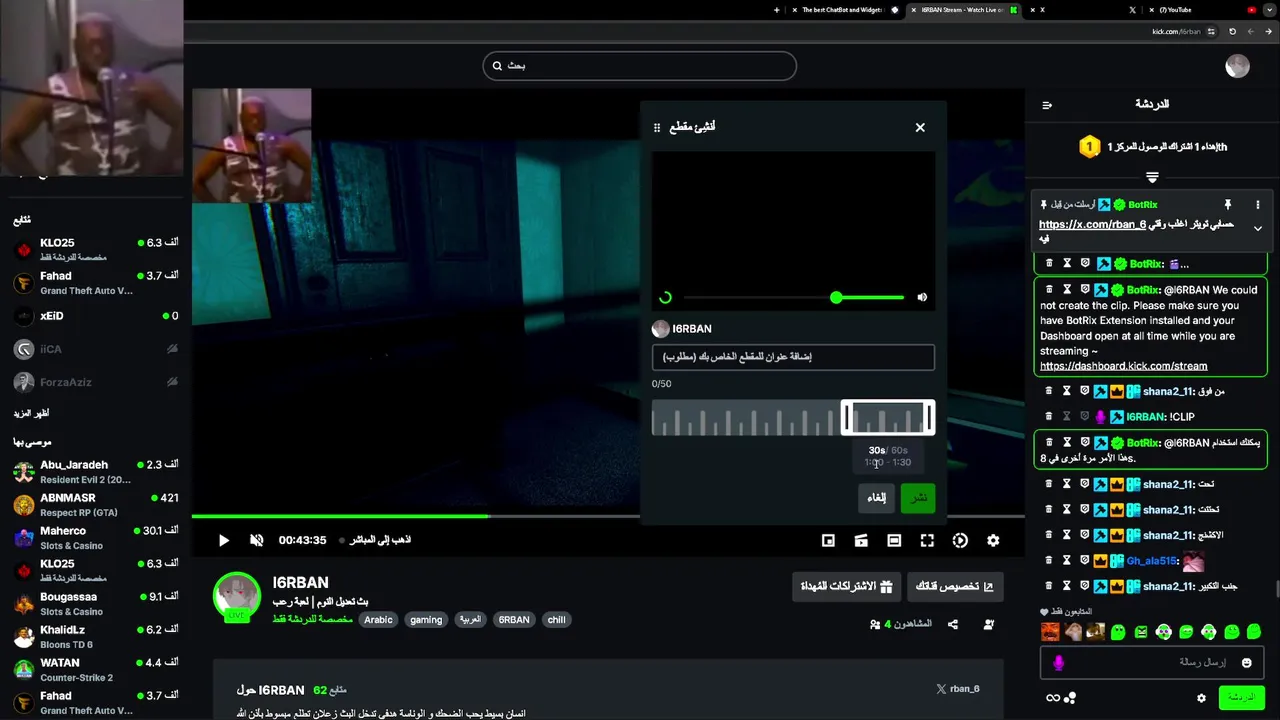Viewport: 1280px width, 720px height.
Task: Unpin the pinned BotRix message
Action: click(x=1229, y=204)
